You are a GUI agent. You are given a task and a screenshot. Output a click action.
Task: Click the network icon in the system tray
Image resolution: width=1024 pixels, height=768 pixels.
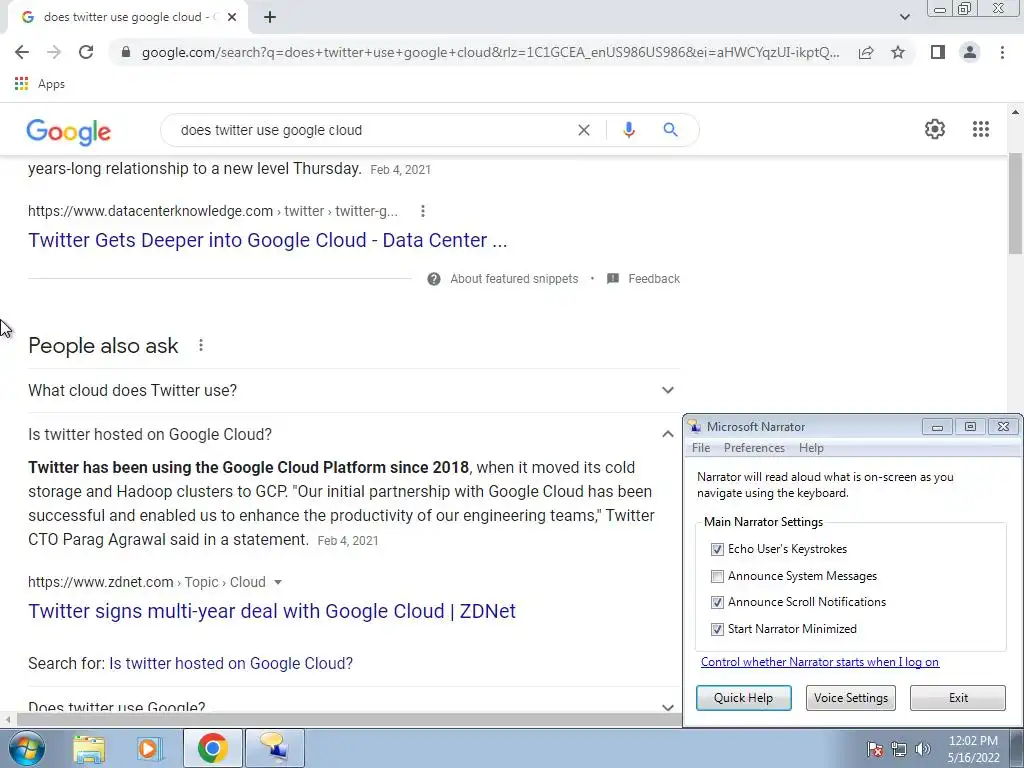899,748
